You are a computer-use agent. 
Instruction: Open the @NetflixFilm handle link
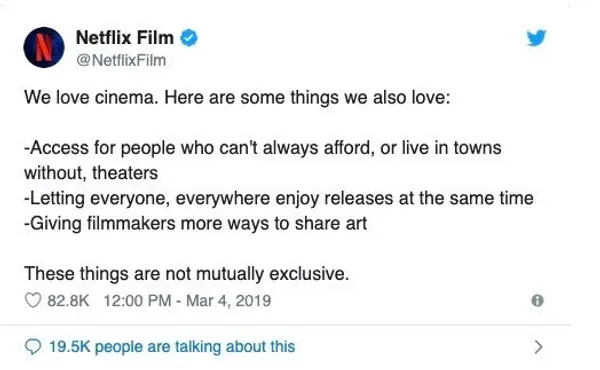click(121, 60)
